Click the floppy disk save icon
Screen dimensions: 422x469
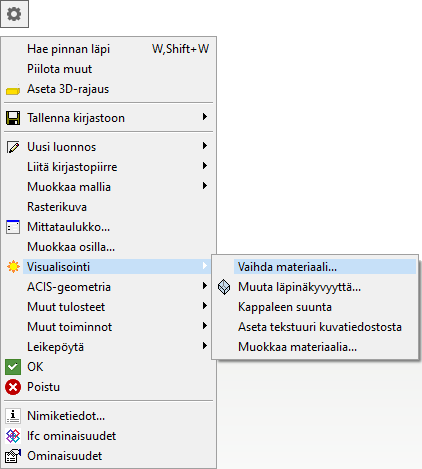pyautogui.click(x=13, y=118)
